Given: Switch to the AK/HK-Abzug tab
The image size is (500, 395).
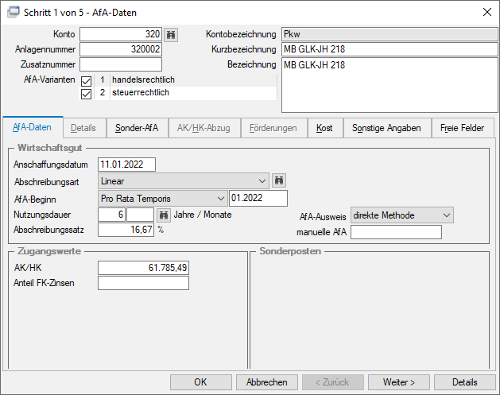Looking at the screenshot, I should pyautogui.click(x=204, y=128).
